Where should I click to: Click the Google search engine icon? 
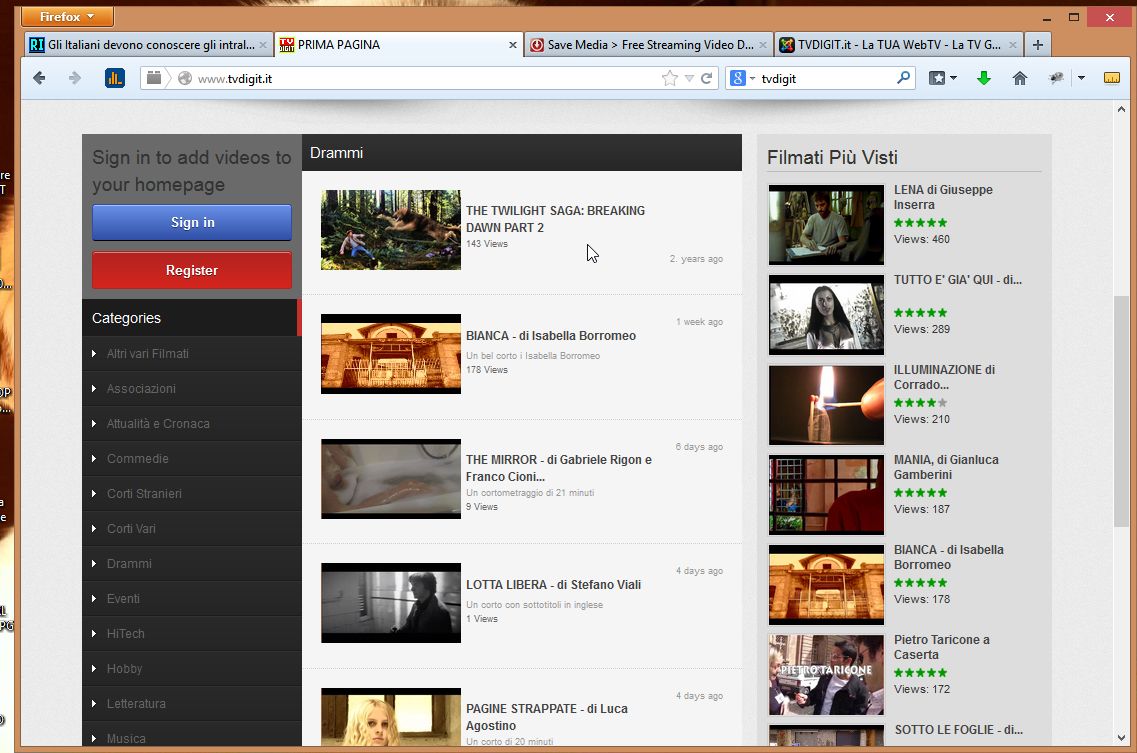tap(737, 78)
